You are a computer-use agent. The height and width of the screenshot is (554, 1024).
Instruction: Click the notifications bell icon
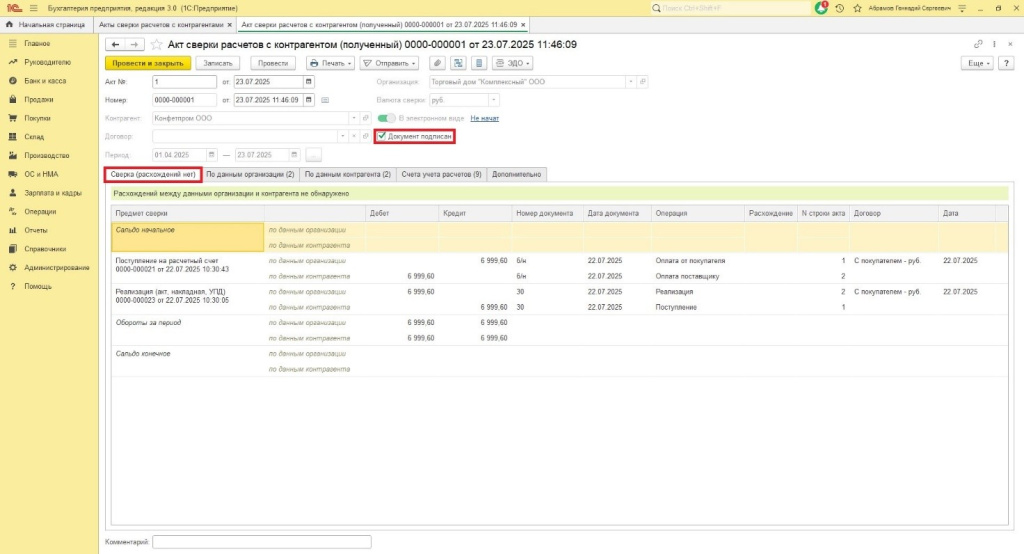(x=821, y=8)
